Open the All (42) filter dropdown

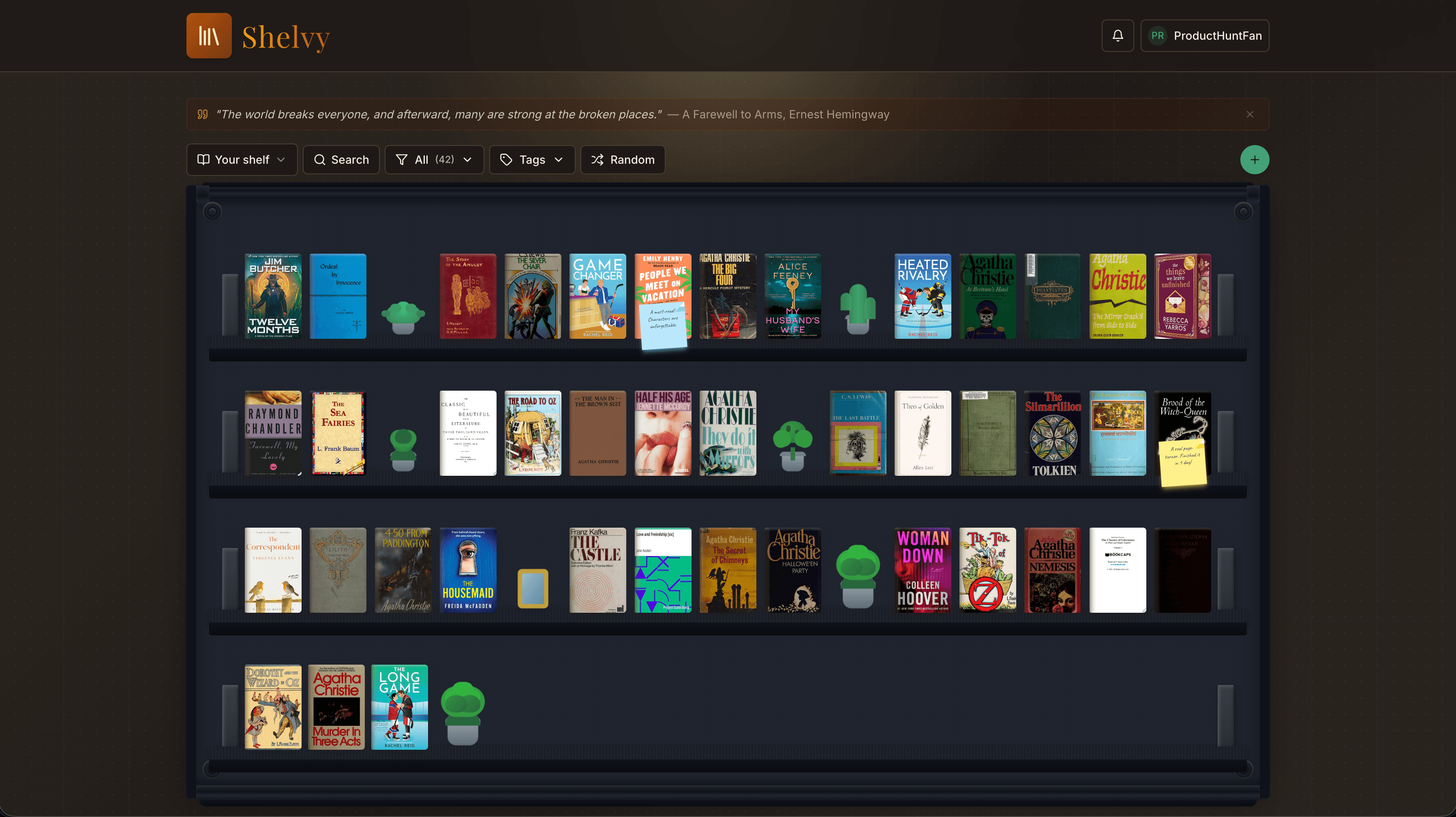pyautogui.click(x=434, y=159)
